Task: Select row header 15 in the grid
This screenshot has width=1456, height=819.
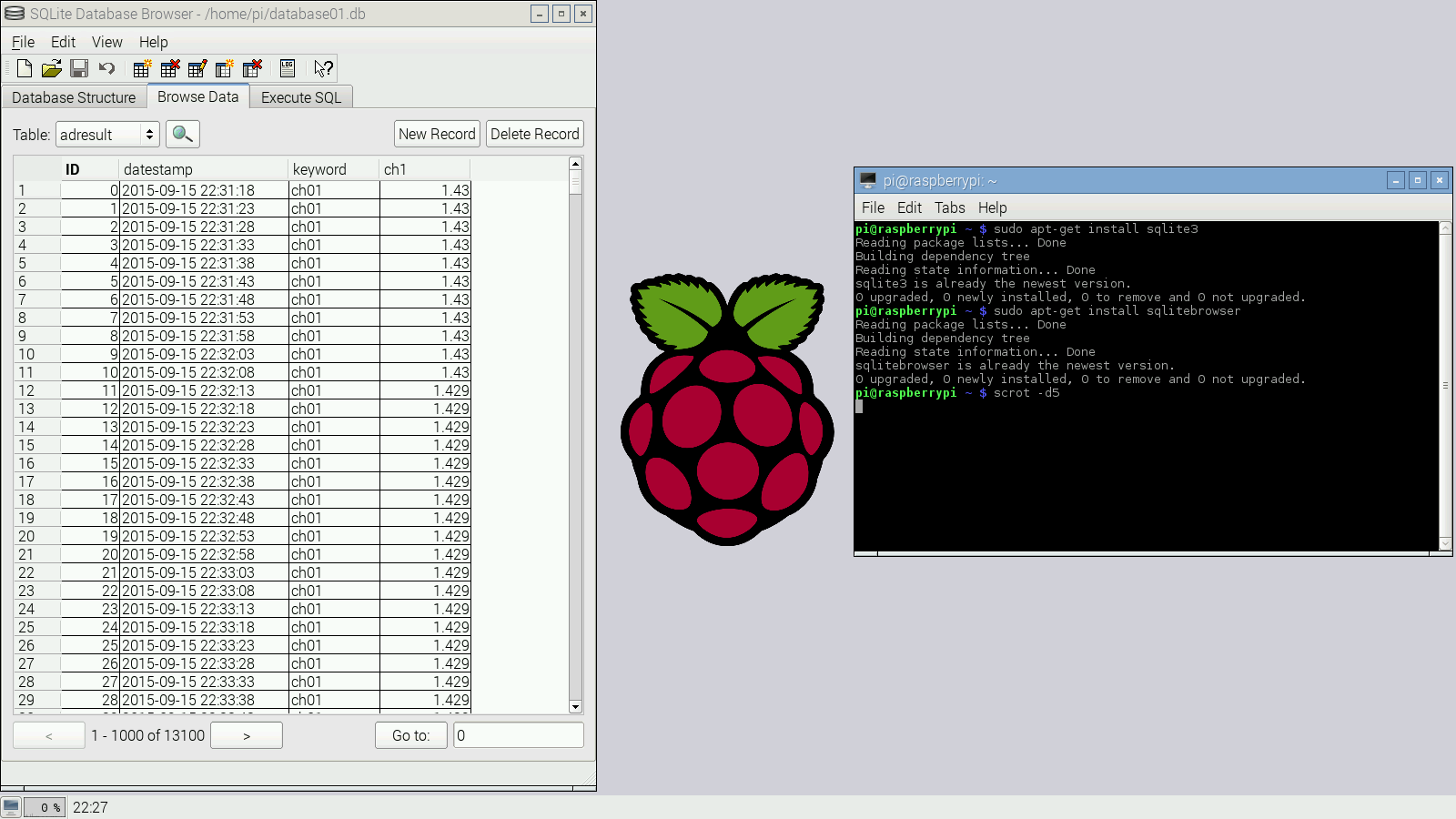Action: 37,445
